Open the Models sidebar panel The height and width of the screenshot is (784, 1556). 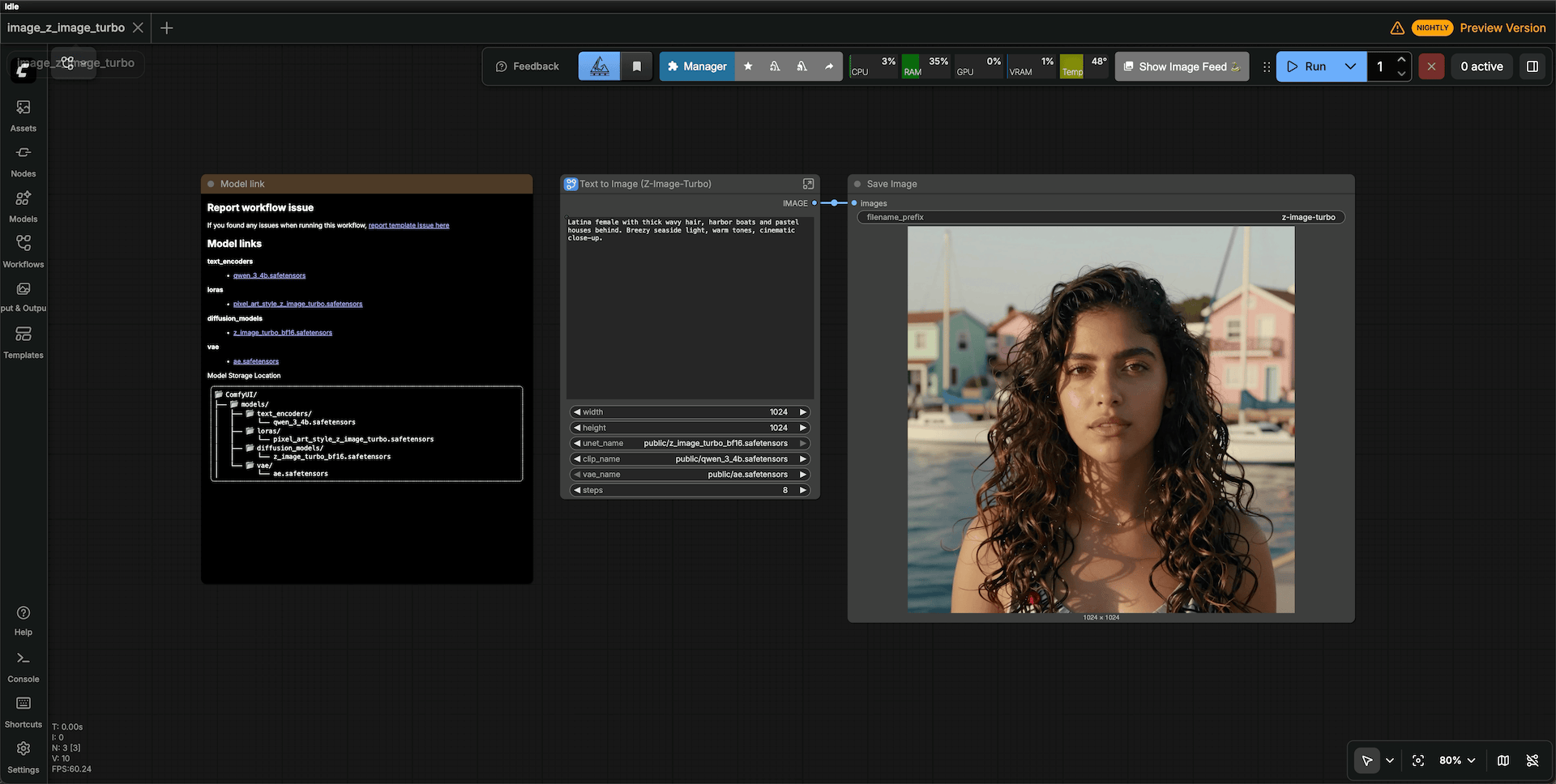tap(24, 206)
